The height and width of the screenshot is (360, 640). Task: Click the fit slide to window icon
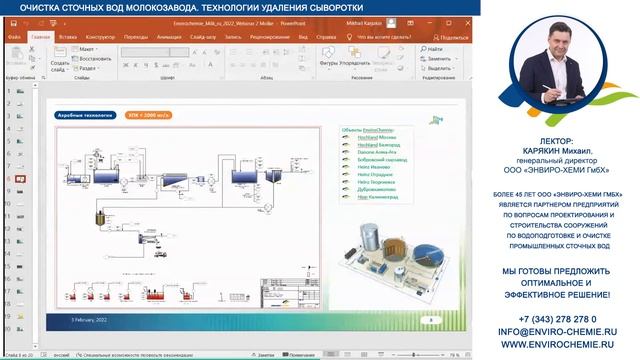[x=467, y=355]
